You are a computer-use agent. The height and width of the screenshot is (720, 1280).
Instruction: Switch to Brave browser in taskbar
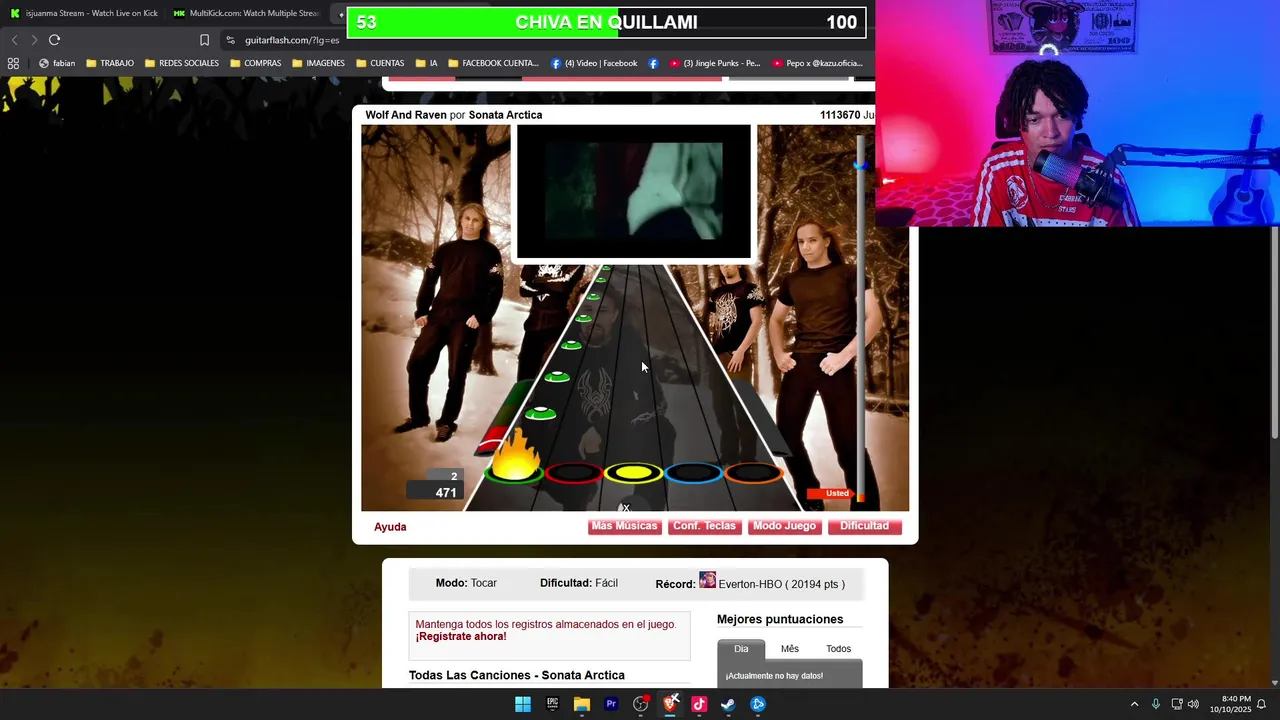[670, 704]
